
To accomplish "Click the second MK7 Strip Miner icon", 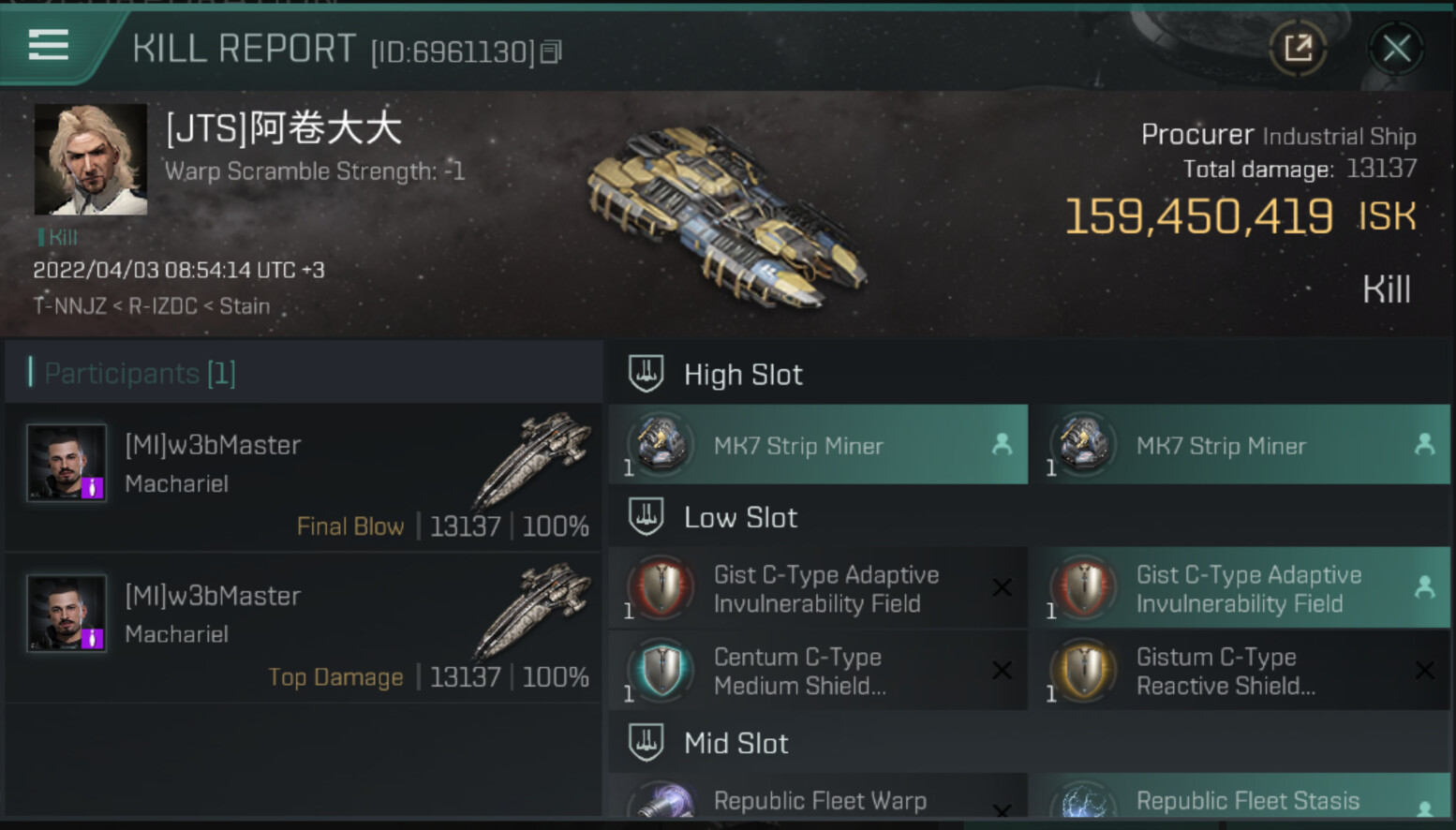I will [1084, 445].
